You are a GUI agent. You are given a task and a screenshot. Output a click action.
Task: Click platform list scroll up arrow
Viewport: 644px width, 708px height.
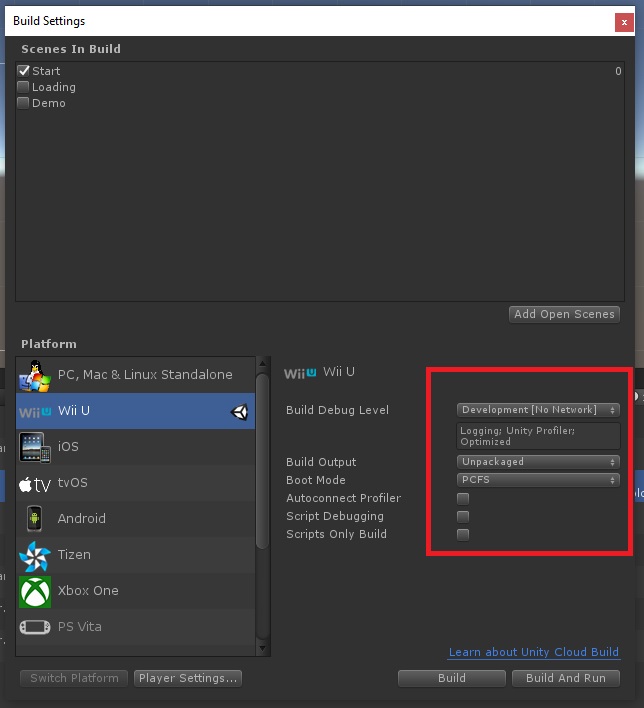(262, 363)
